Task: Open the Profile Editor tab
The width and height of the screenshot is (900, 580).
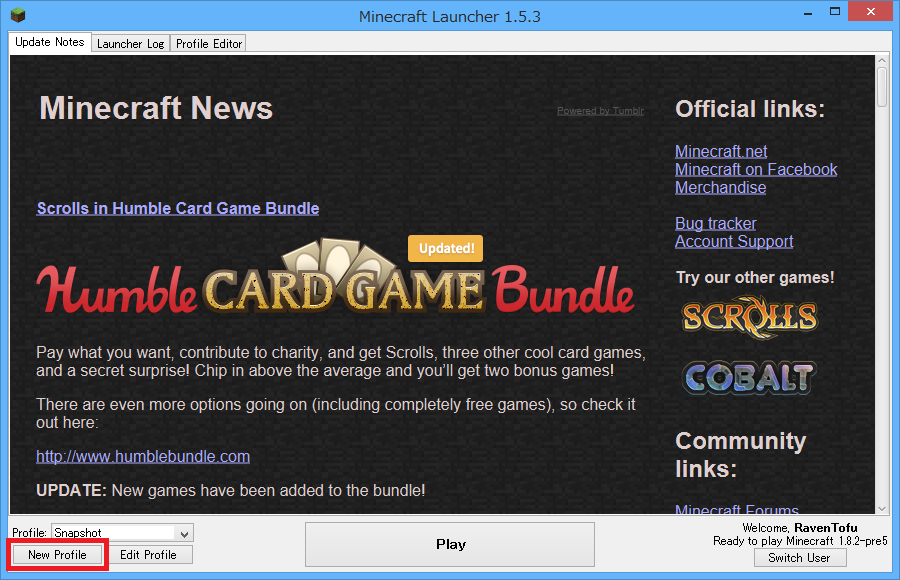Action: coord(209,44)
